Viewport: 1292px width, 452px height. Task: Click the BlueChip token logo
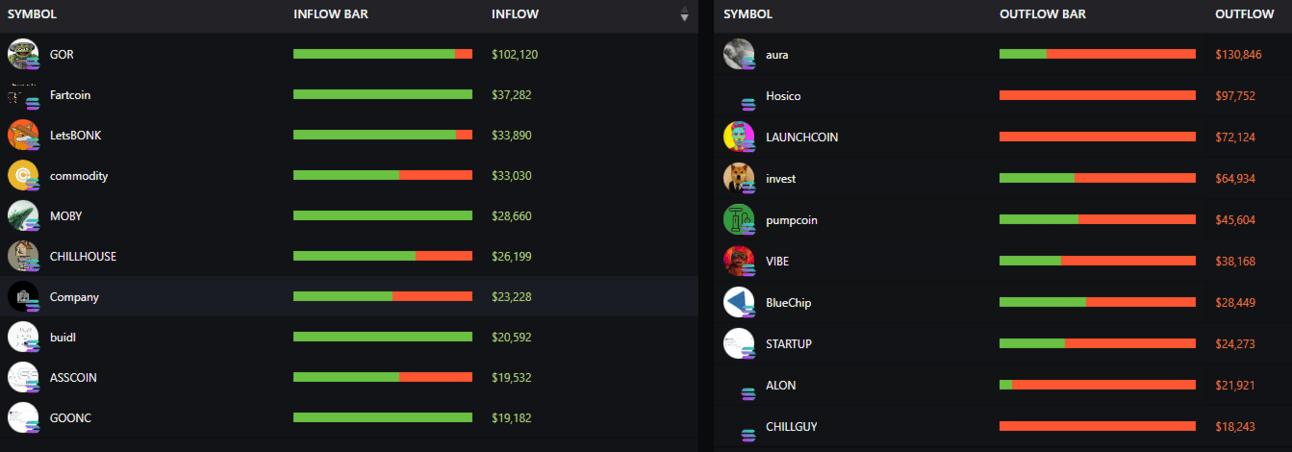[x=738, y=302]
